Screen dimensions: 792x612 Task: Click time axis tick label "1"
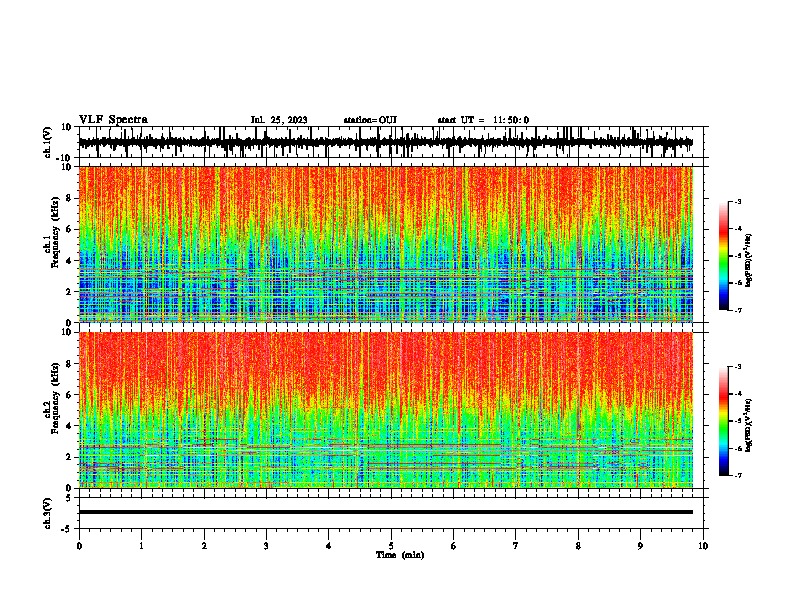pyautogui.click(x=141, y=546)
